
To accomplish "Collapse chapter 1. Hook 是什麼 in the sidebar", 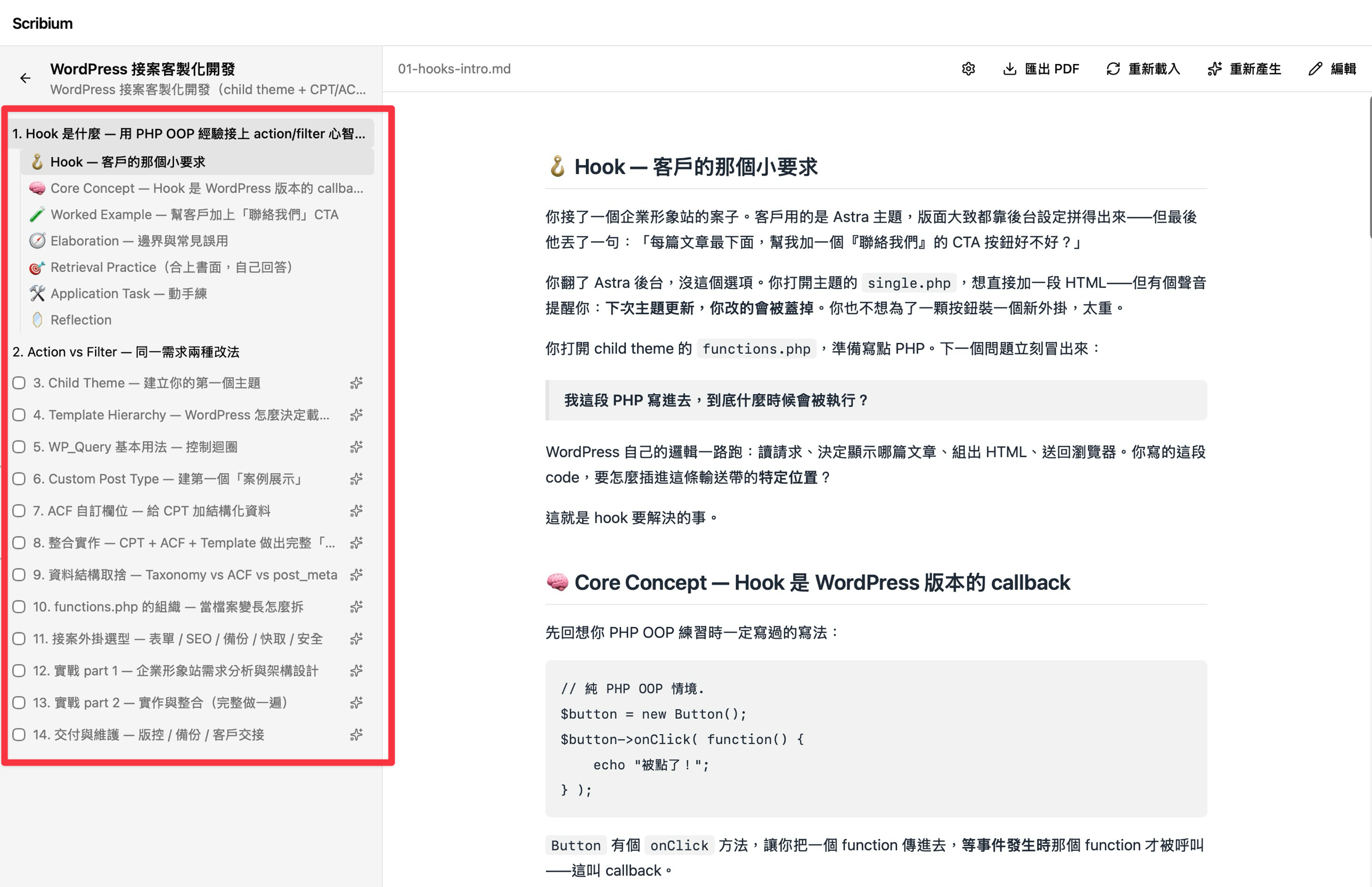I will pos(191,134).
